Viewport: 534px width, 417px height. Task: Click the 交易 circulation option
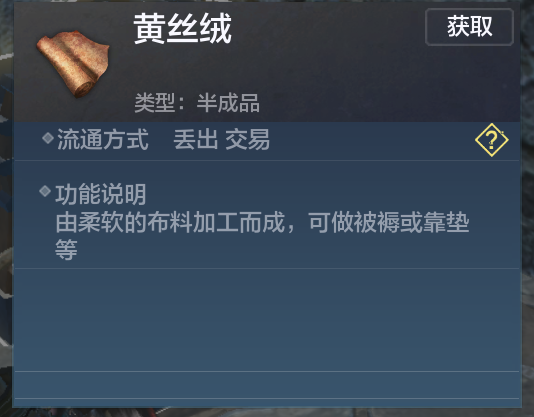[x=248, y=139]
